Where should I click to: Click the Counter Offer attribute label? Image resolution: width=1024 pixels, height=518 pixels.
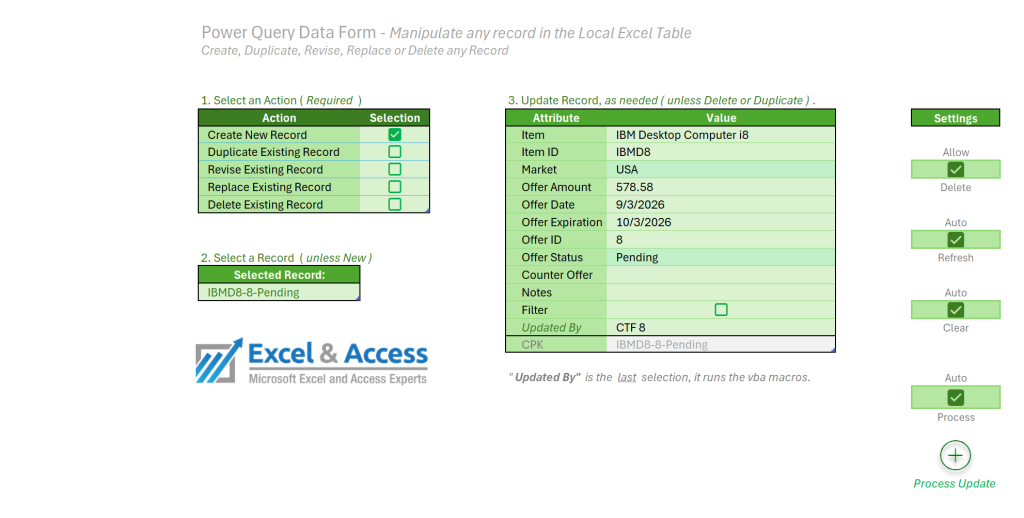557,275
